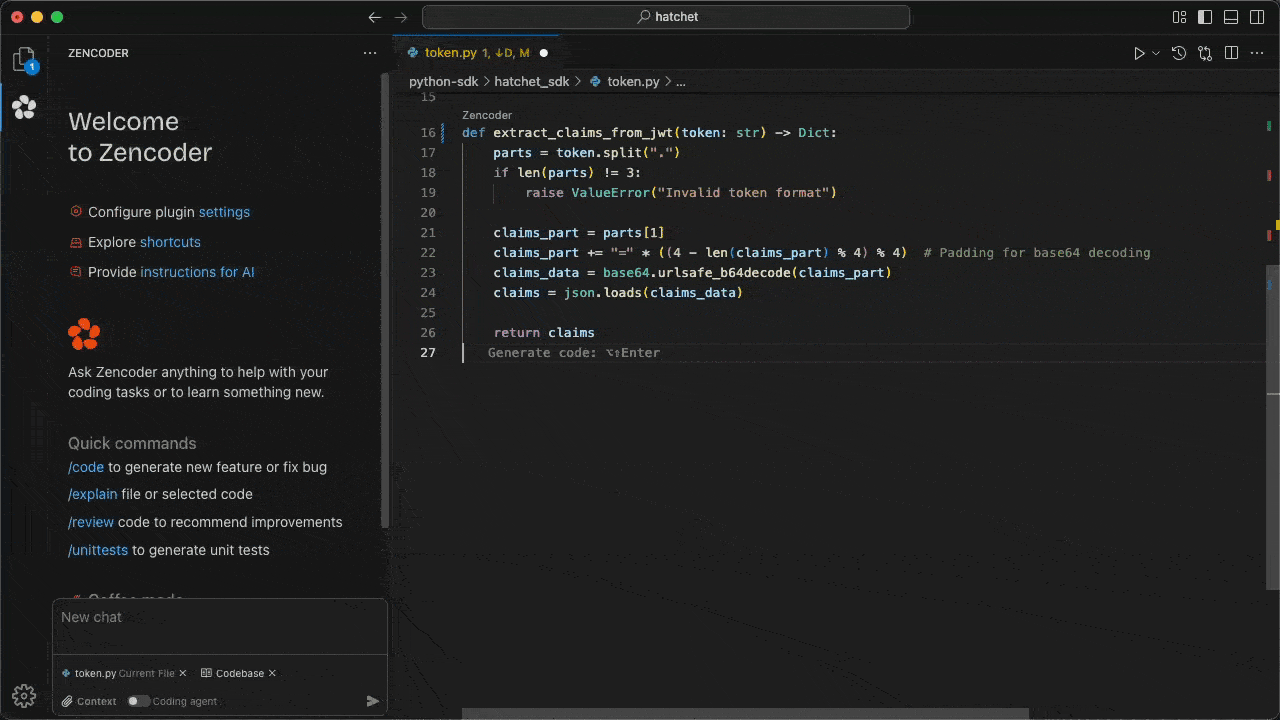Go forward in navigation history

click(x=401, y=17)
